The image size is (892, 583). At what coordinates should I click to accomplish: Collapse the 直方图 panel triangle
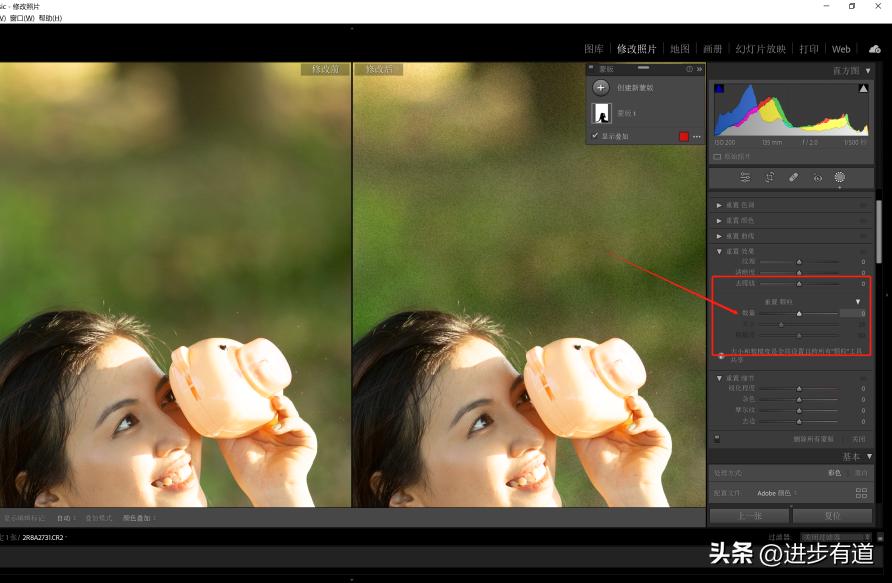868,71
